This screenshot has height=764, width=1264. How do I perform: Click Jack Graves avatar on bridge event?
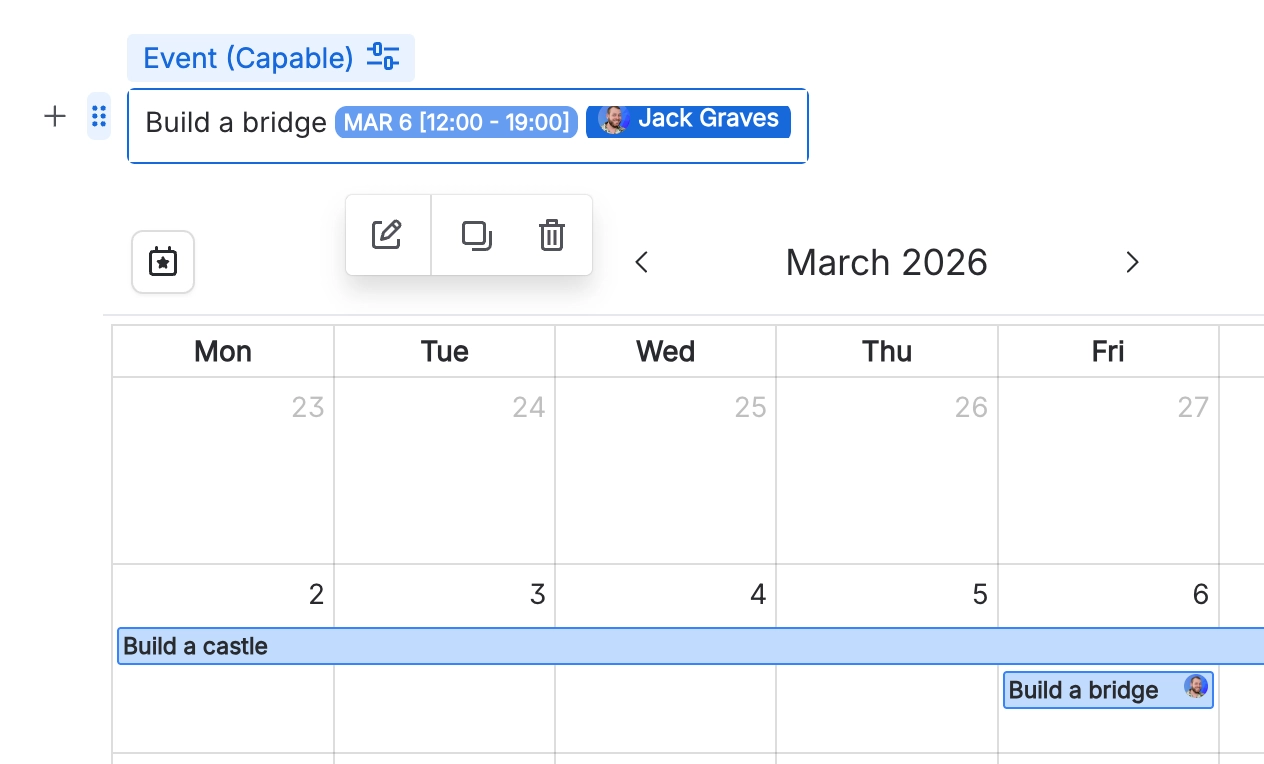pos(1195,687)
